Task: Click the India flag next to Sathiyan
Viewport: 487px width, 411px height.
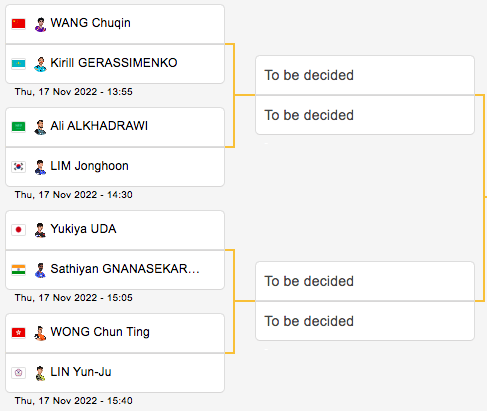Action: [x=18, y=269]
